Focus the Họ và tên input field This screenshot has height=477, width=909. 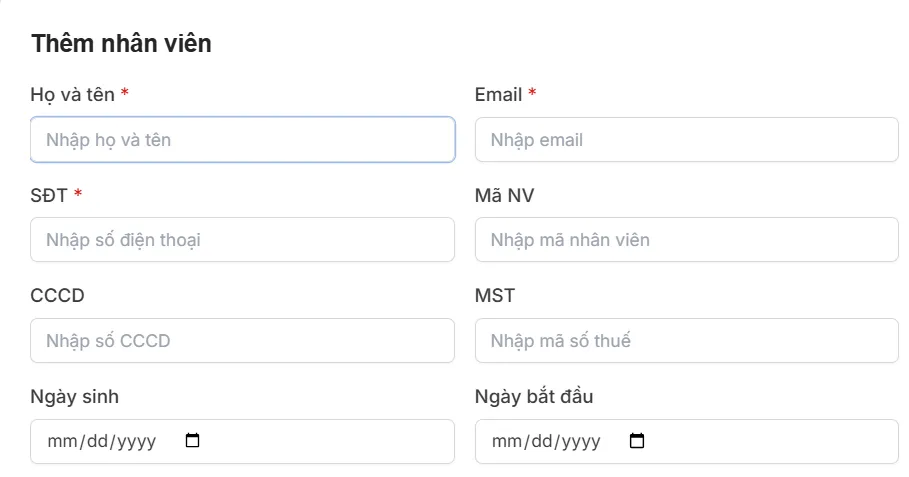(x=242, y=140)
